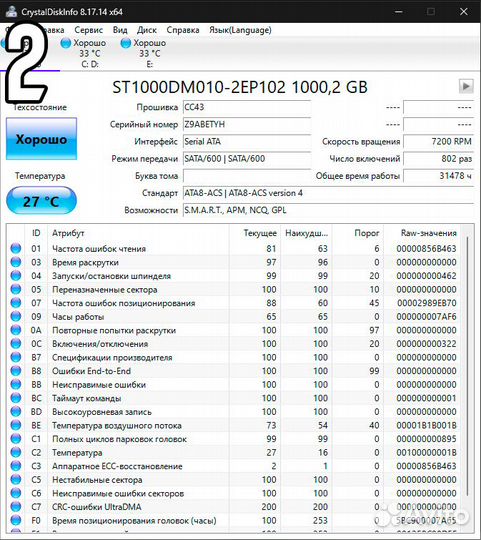Click status orb in row F0

point(15,520)
